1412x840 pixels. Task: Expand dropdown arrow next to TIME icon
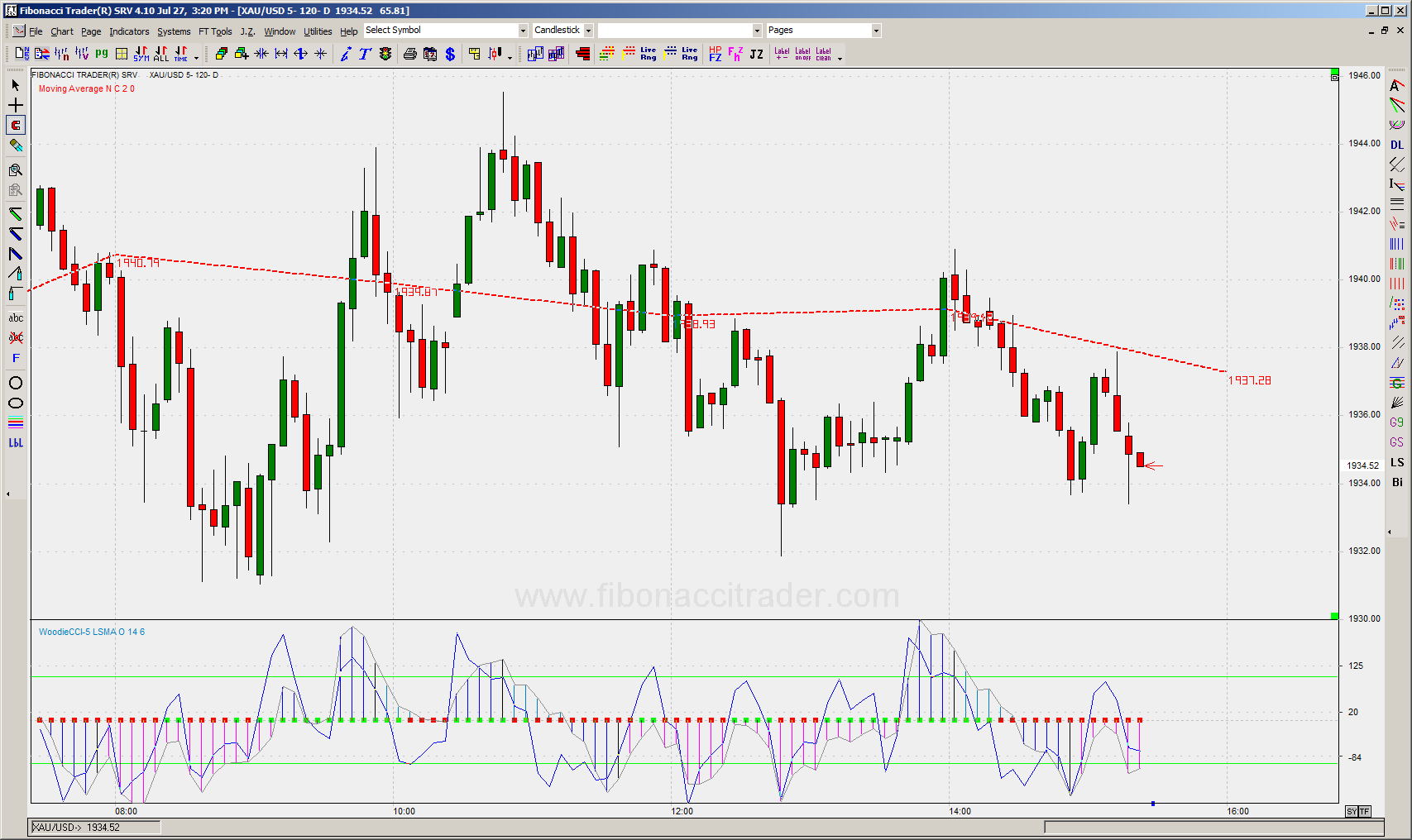coord(196,58)
